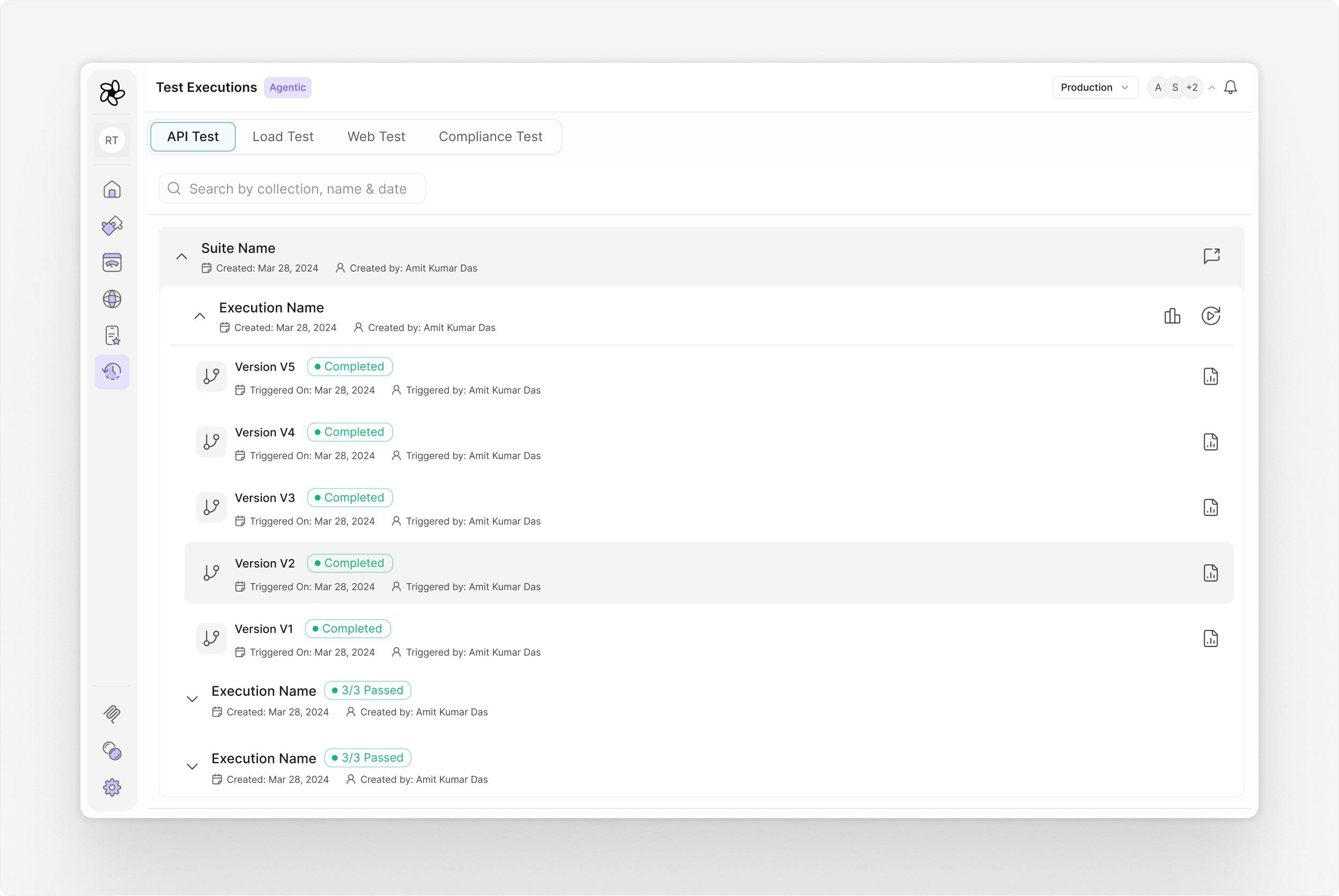Open the notifications bell
Image resolution: width=1339 pixels, height=896 pixels.
[x=1231, y=87]
